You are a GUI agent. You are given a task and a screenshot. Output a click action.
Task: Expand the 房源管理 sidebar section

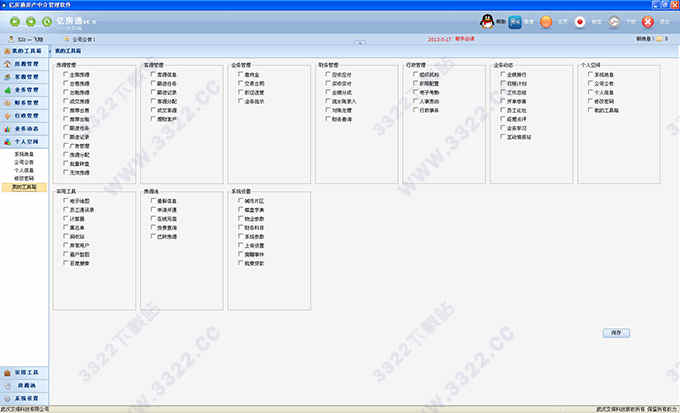coord(24,64)
